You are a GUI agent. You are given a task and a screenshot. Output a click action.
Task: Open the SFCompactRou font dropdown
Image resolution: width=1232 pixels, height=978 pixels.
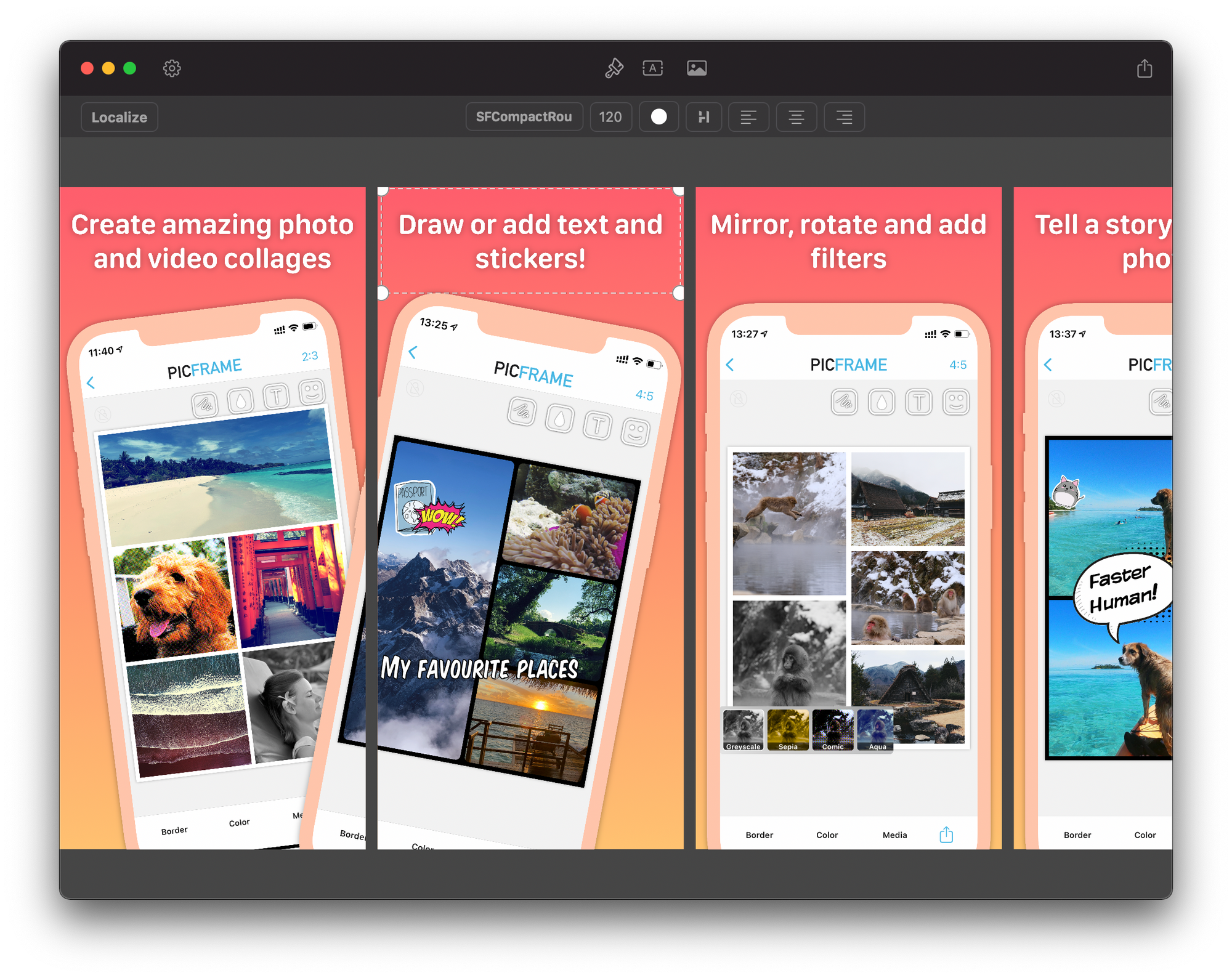tap(524, 117)
